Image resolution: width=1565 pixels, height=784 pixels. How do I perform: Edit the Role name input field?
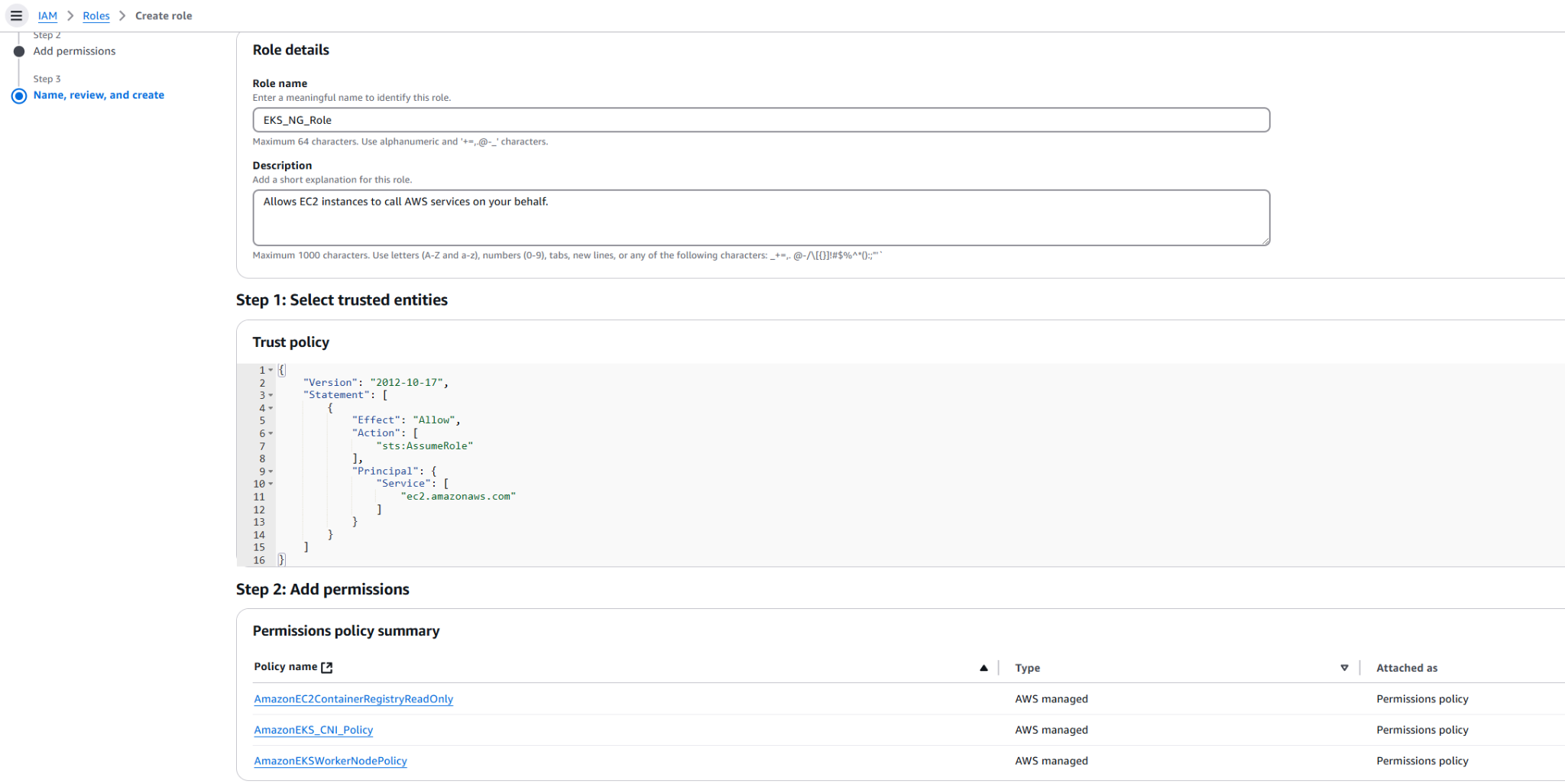(x=761, y=120)
